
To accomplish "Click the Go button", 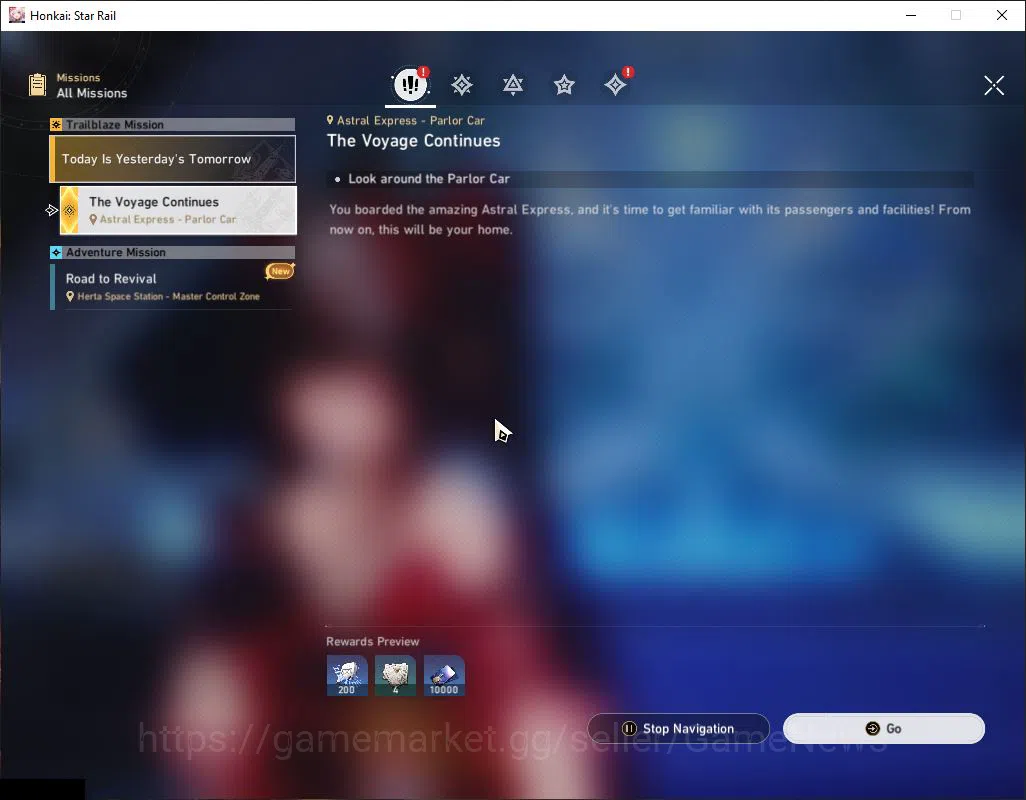I will pos(884,729).
